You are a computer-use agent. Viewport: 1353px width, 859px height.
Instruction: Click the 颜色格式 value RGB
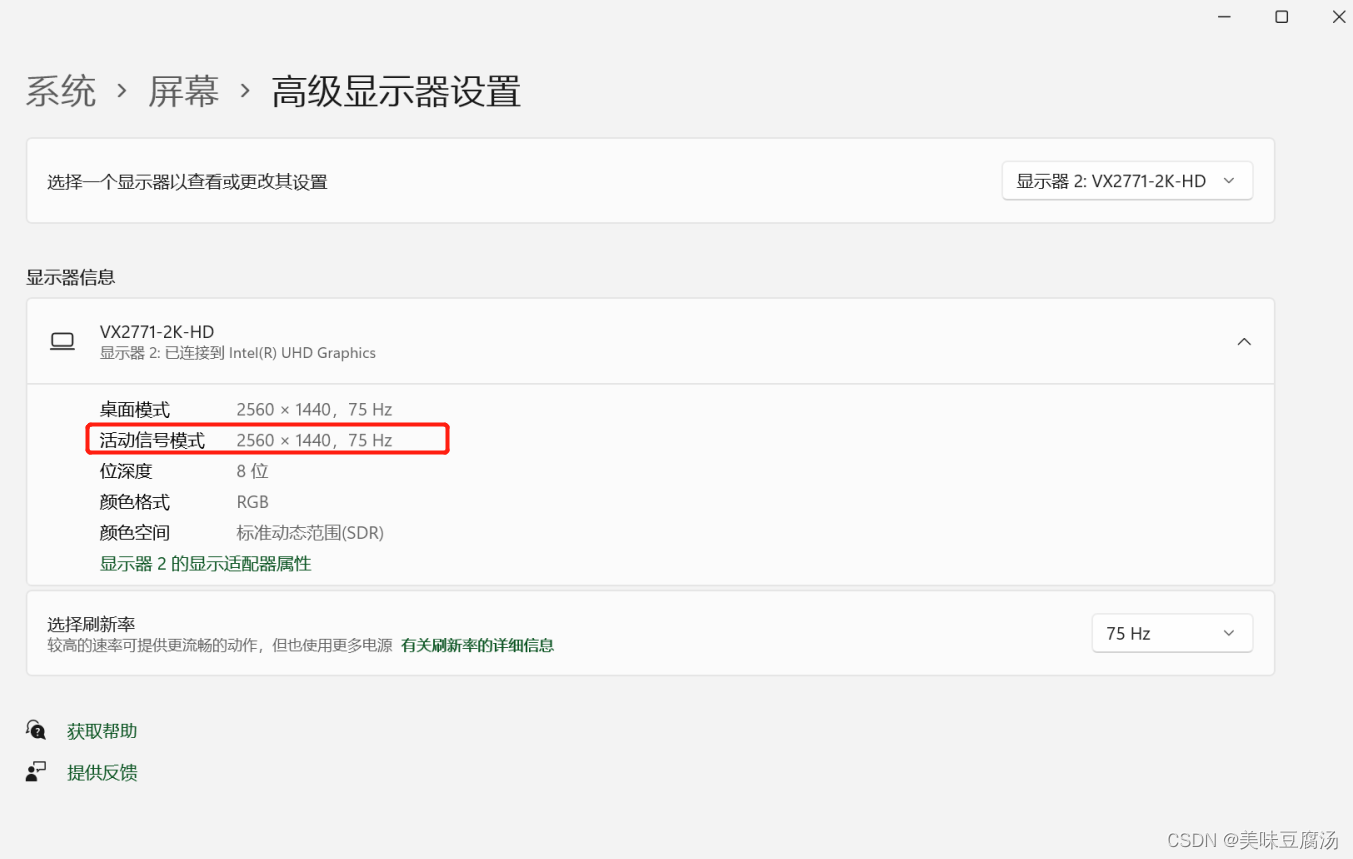pyautogui.click(x=252, y=502)
